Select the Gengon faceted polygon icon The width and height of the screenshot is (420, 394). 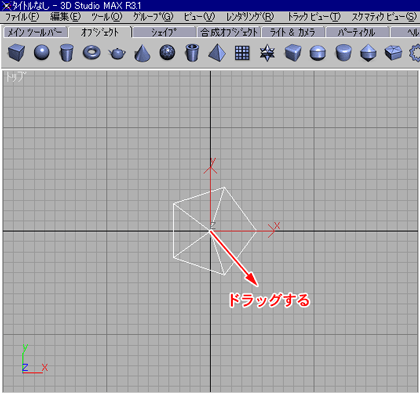pyautogui.click(x=393, y=53)
